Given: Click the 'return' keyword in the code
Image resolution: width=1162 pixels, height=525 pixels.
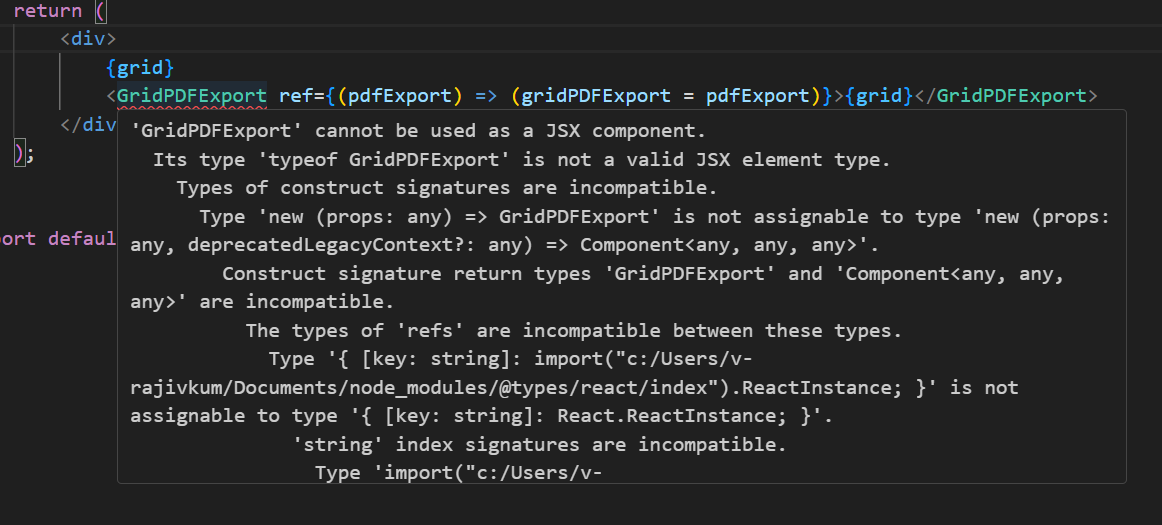Looking at the screenshot, I should (x=47, y=10).
